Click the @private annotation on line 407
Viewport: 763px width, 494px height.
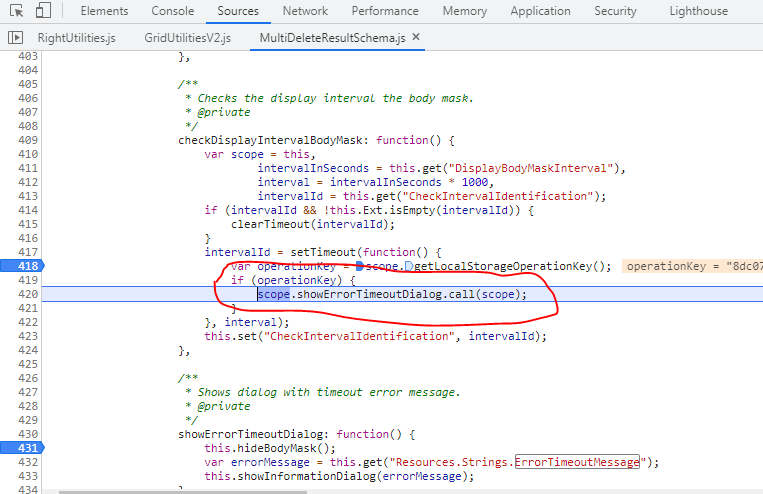(224, 112)
